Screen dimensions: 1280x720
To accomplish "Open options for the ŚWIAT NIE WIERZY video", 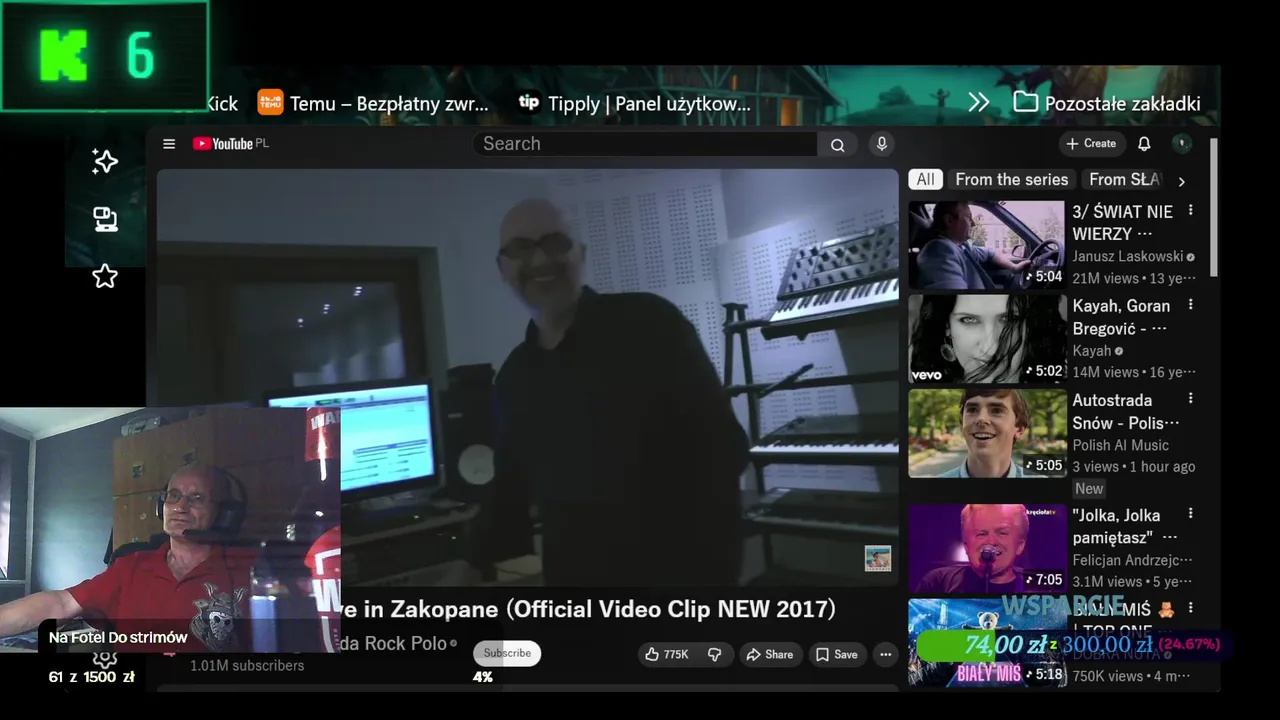I will 1190,210.
